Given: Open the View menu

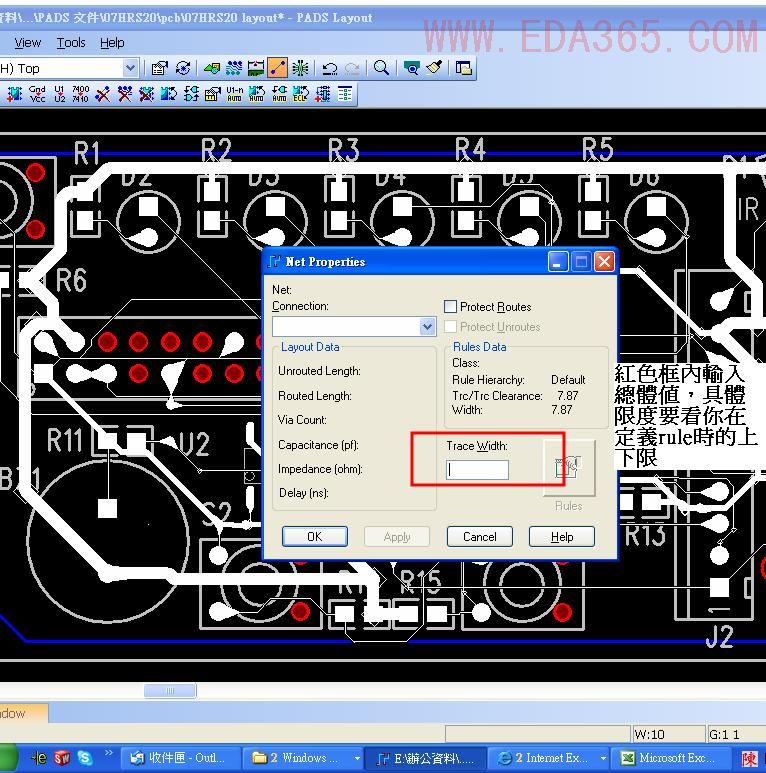Looking at the screenshot, I should pos(28,43).
